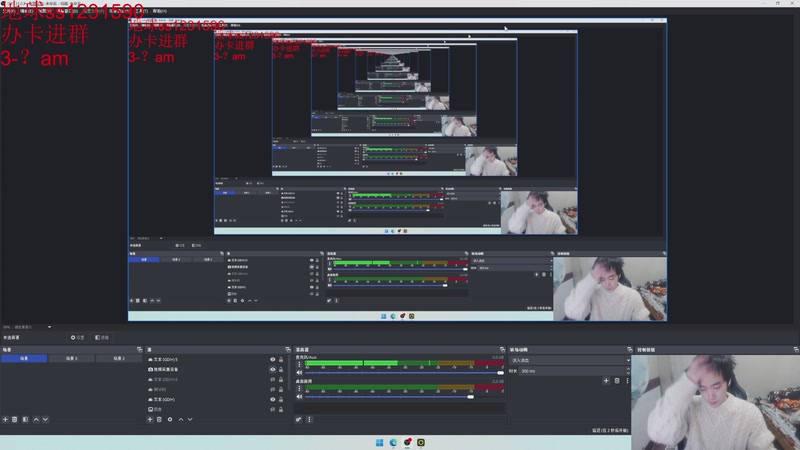800x450 pixels.
Task: Move the selected source down
Action: point(190,419)
